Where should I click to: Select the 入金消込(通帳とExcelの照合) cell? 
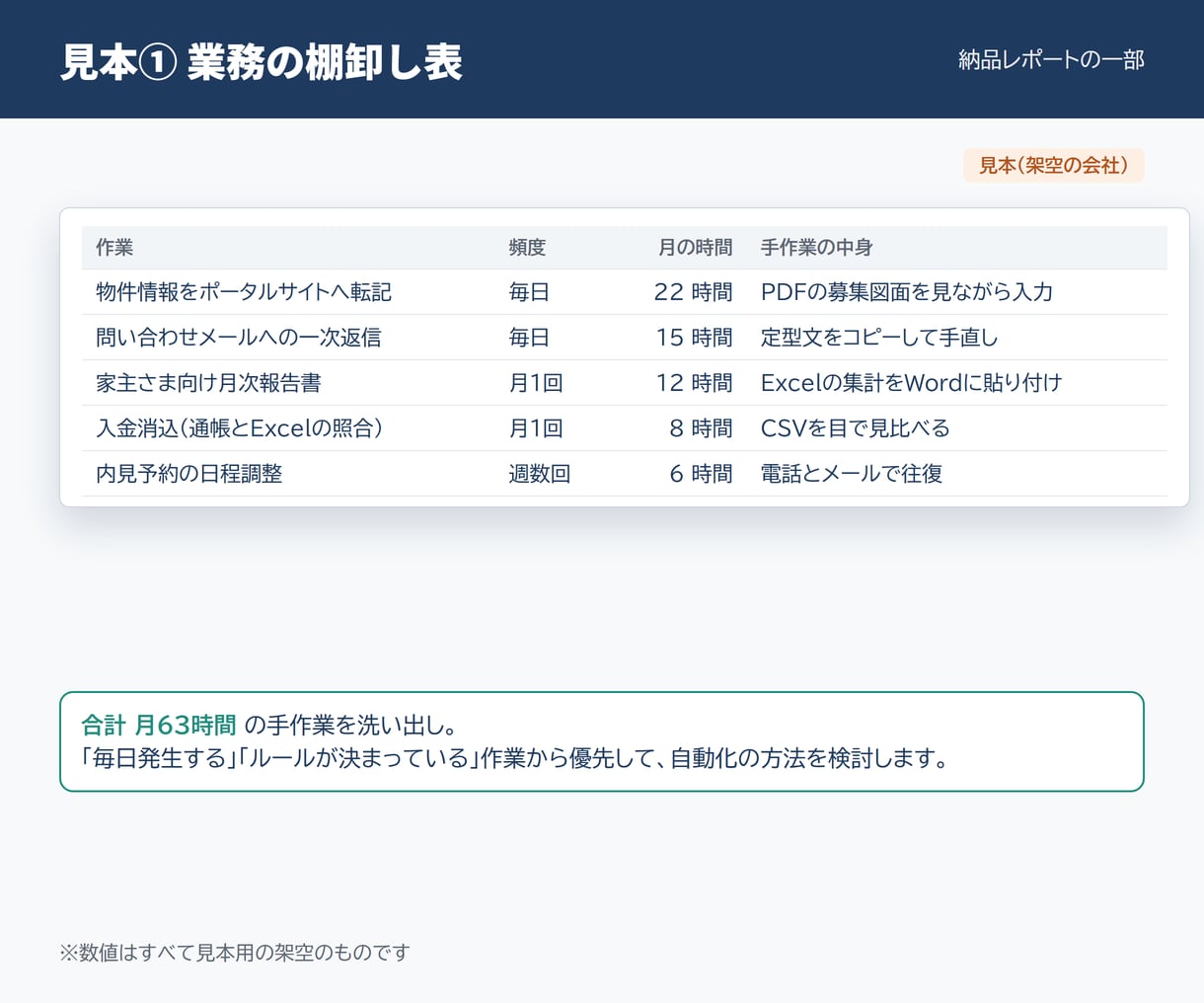click(x=240, y=428)
